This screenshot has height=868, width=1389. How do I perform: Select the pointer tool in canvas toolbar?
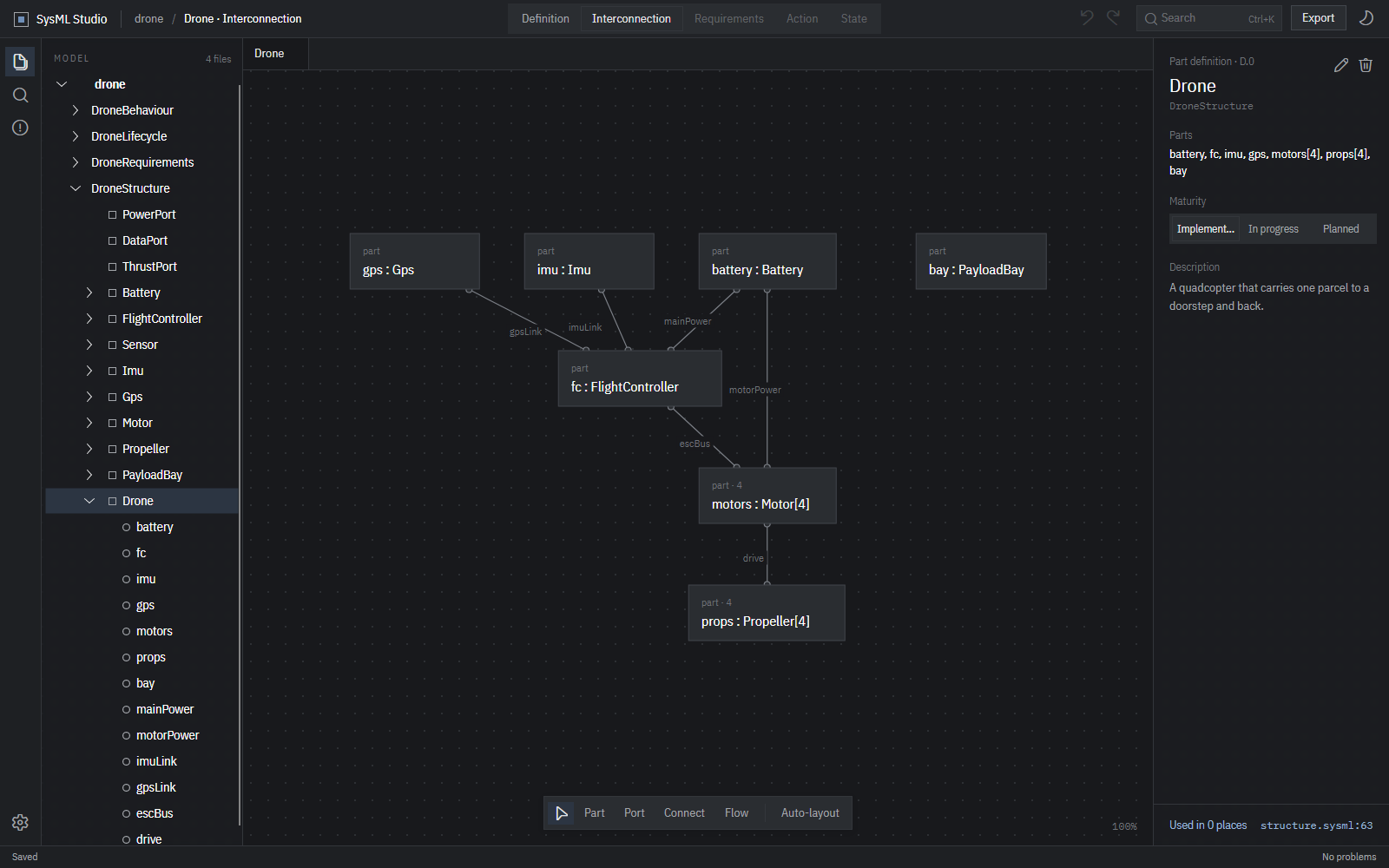[562, 813]
